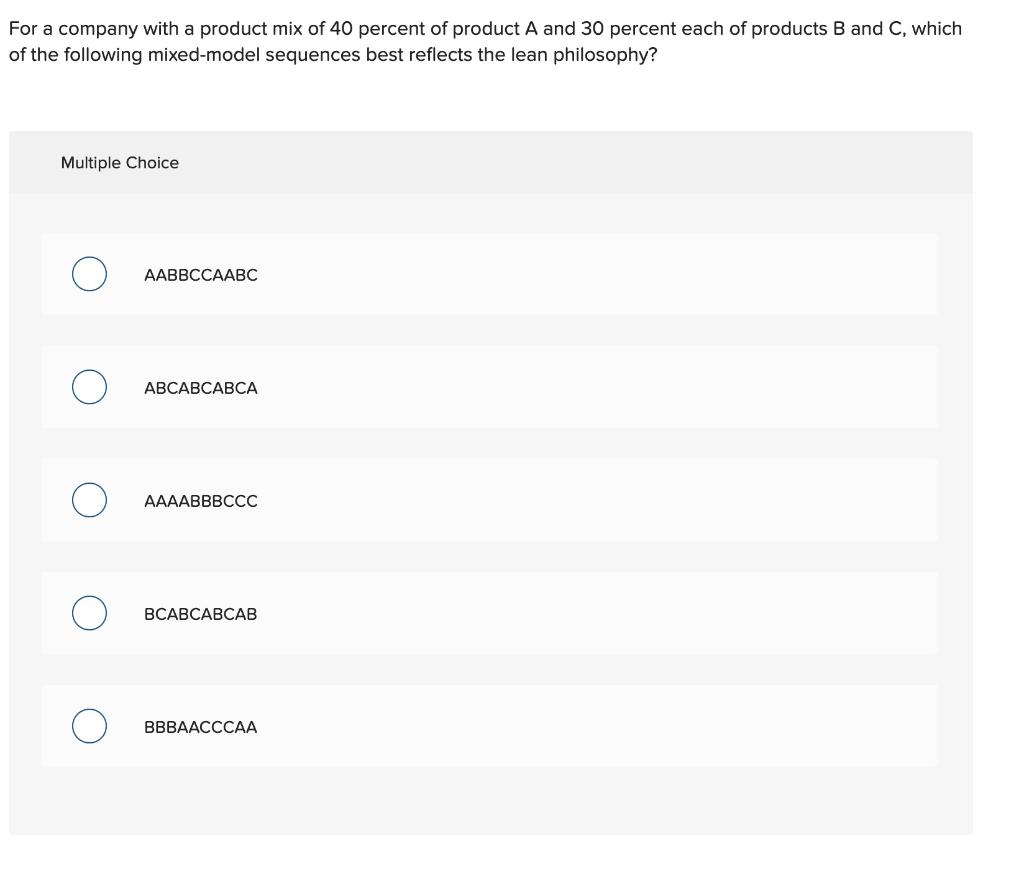Click the answer text ABCABCABCA

click(201, 387)
